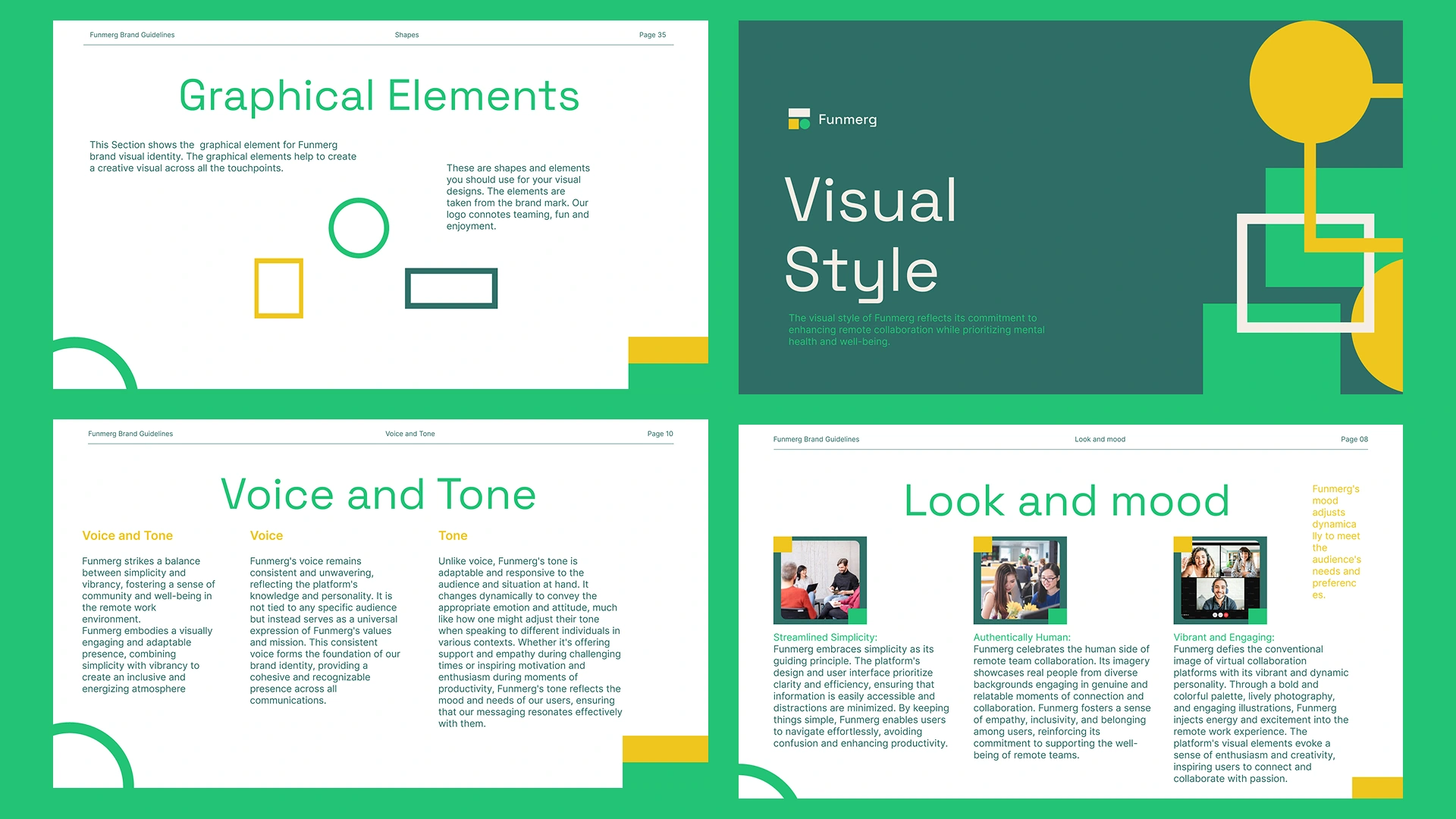Click the Visual Style title text
The width and height of the screenshot is (1456, 819).
871,234
